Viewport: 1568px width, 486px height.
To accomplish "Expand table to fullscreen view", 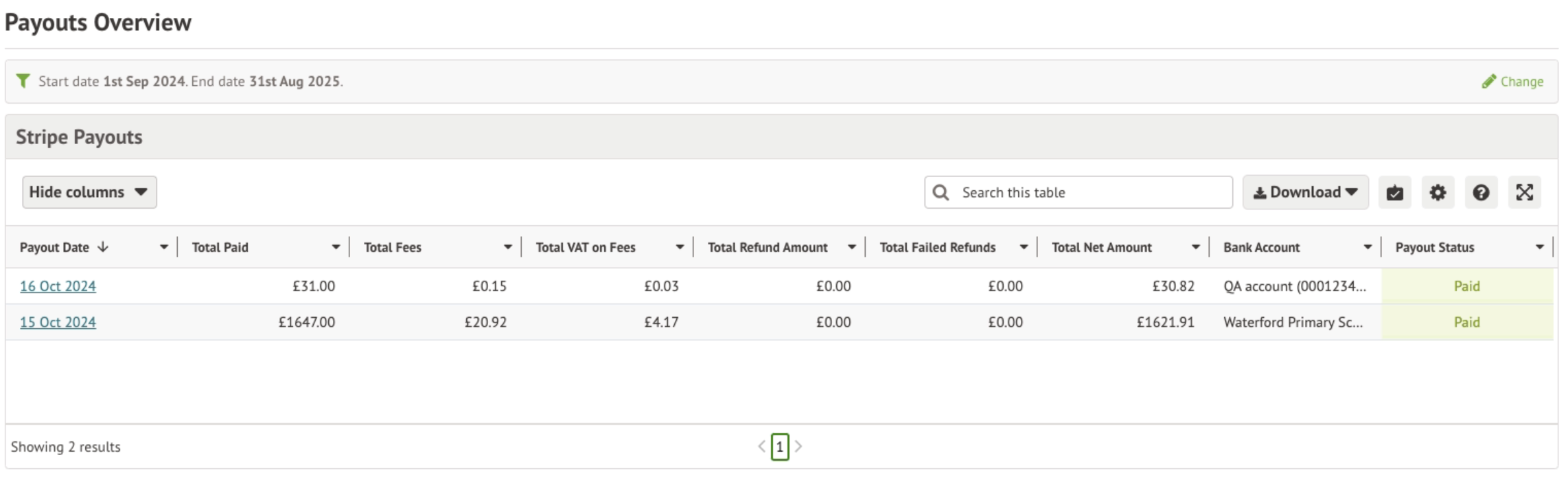I will 1524,193.
